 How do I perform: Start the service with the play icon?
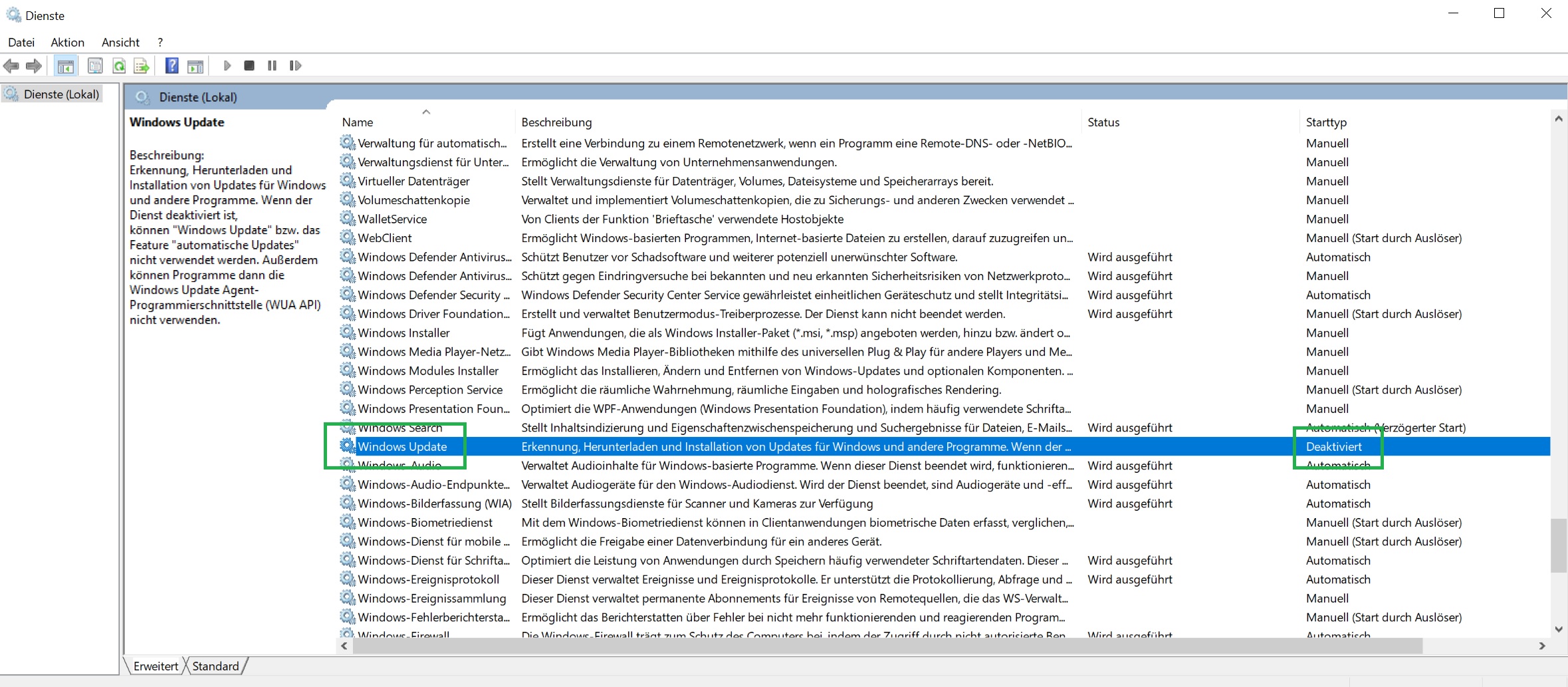click(227, 65)
